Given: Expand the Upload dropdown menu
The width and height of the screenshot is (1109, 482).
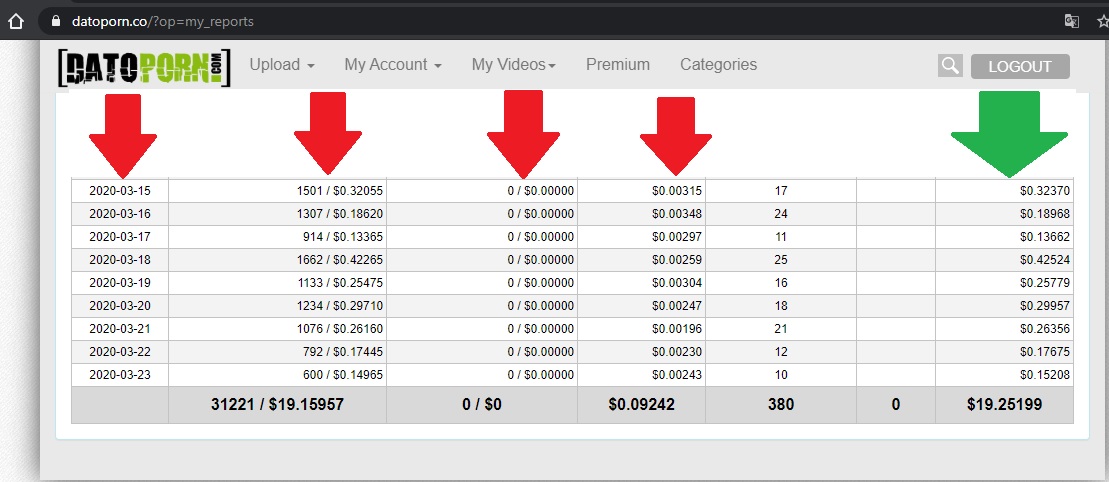Looking at the screenshot, I should click(282, 65).
